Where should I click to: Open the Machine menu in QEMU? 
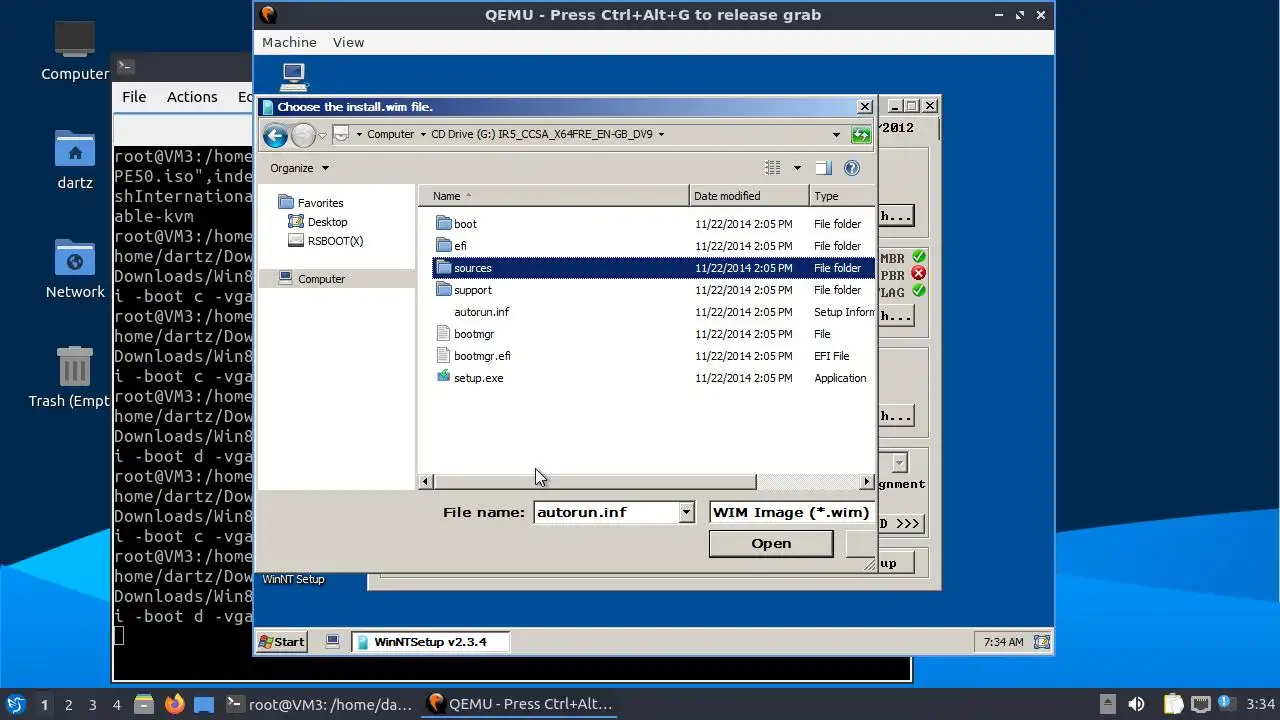tap(289, 42)
